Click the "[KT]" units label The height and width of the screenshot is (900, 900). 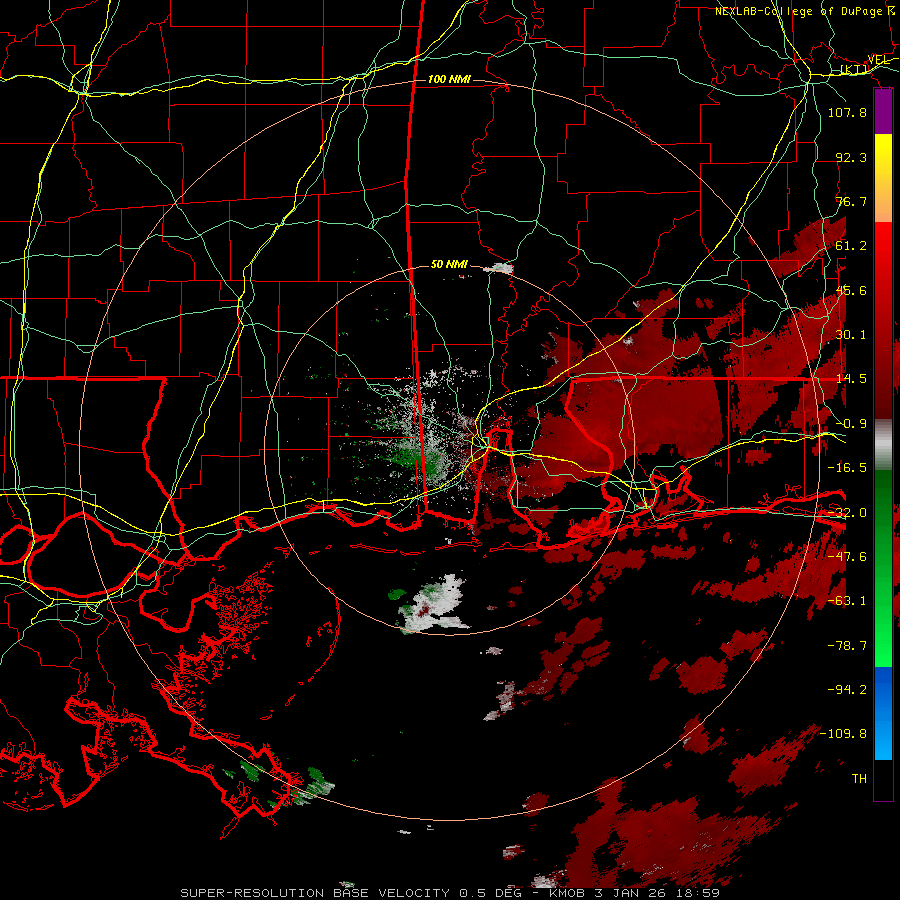(854, 70)
